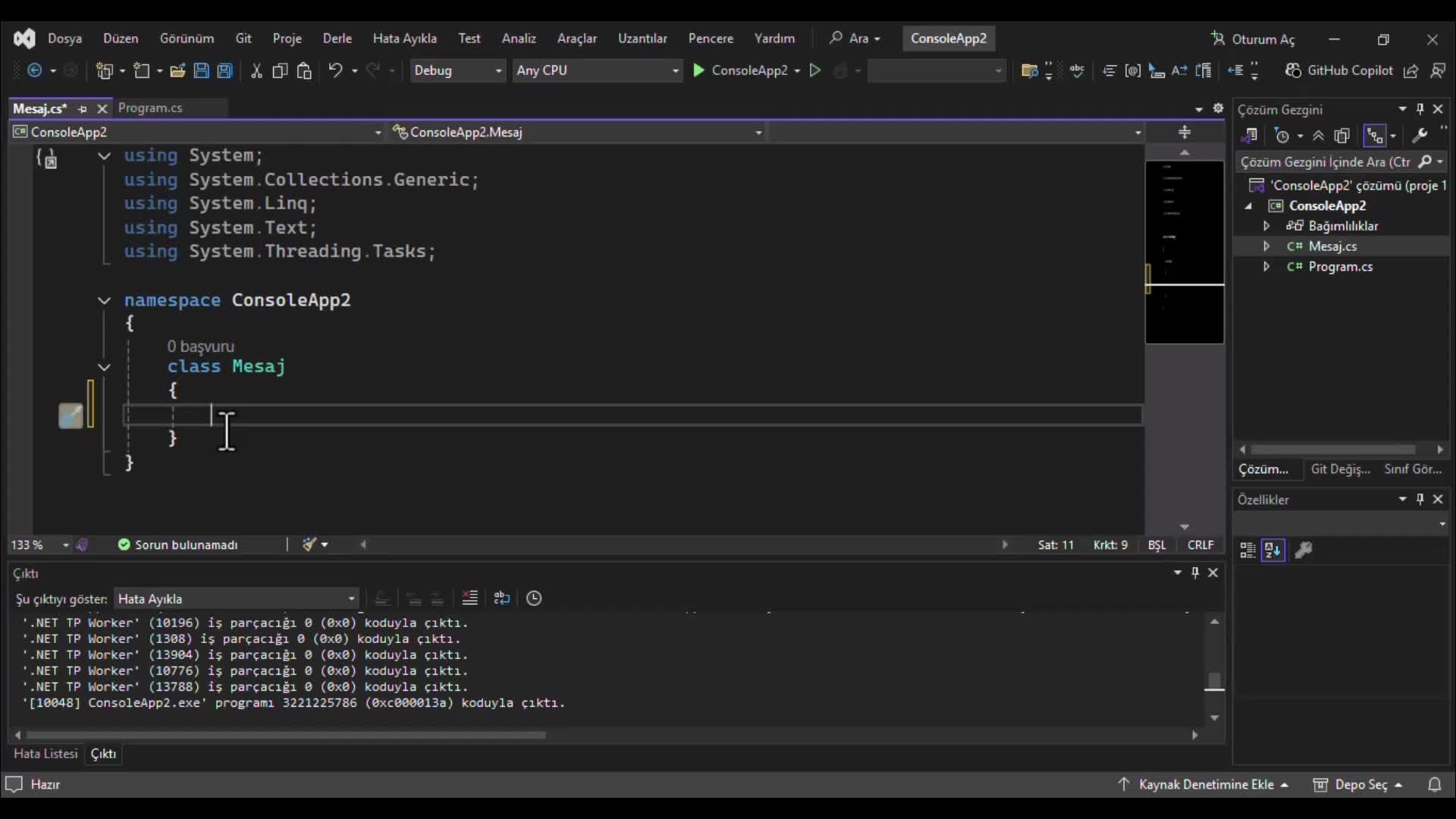The width and height of the screenshot is (1456, 819).
Task: Click the Find in Files folder icon
Action: pos(1029,71)
